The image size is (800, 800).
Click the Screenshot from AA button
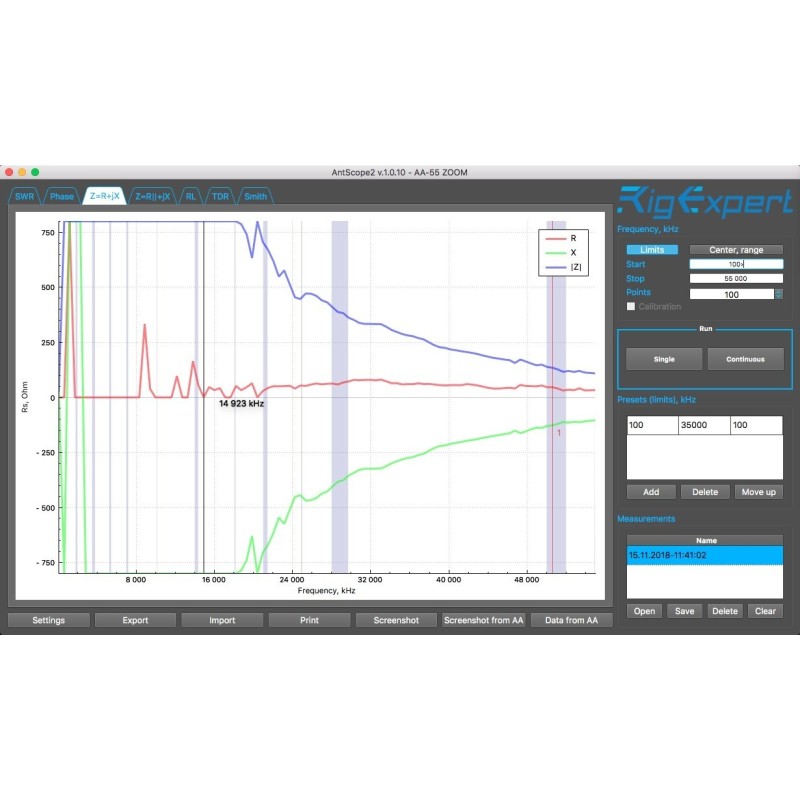[x=484, y=620]
